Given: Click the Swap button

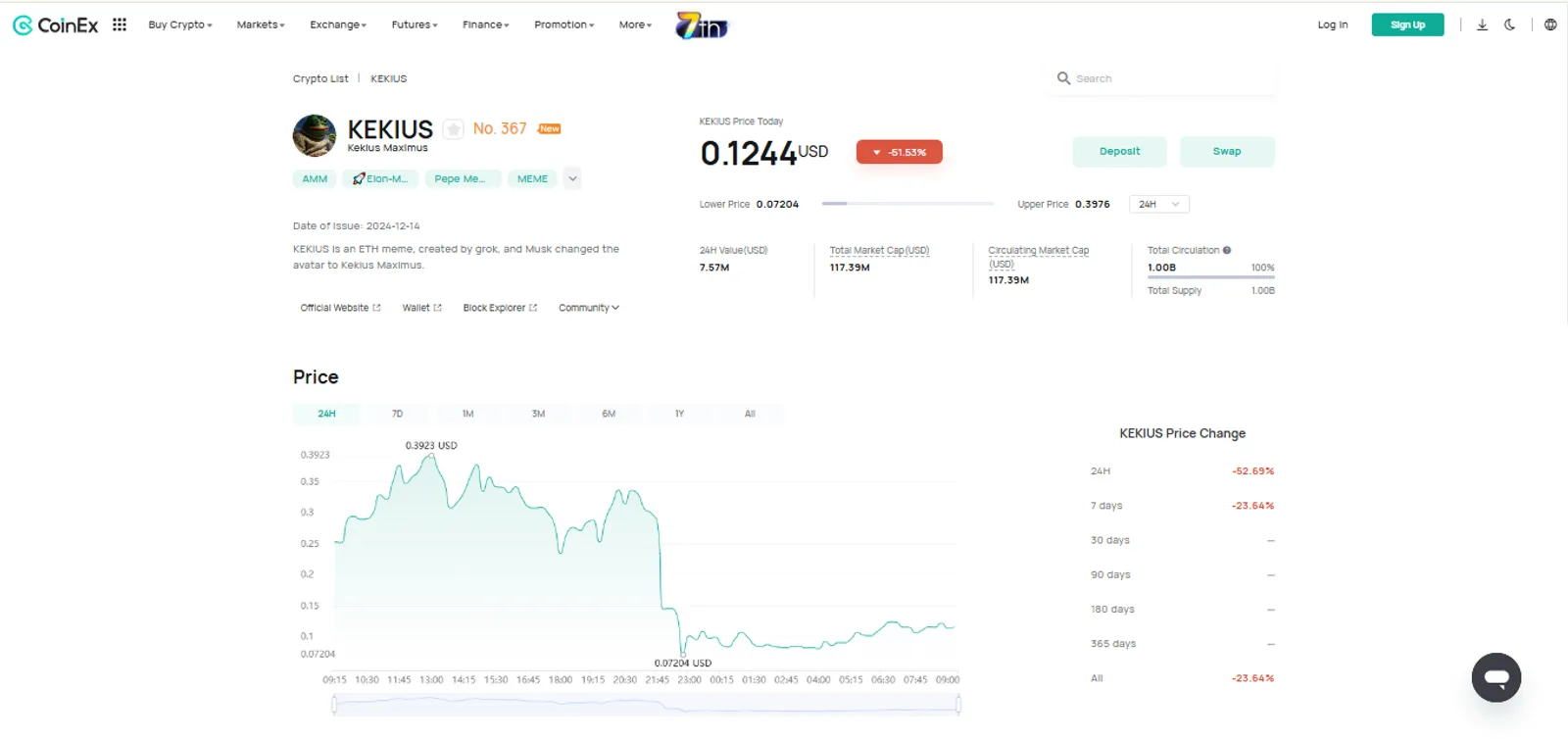Looking at the screenshot, I should tap(1227, 151).
